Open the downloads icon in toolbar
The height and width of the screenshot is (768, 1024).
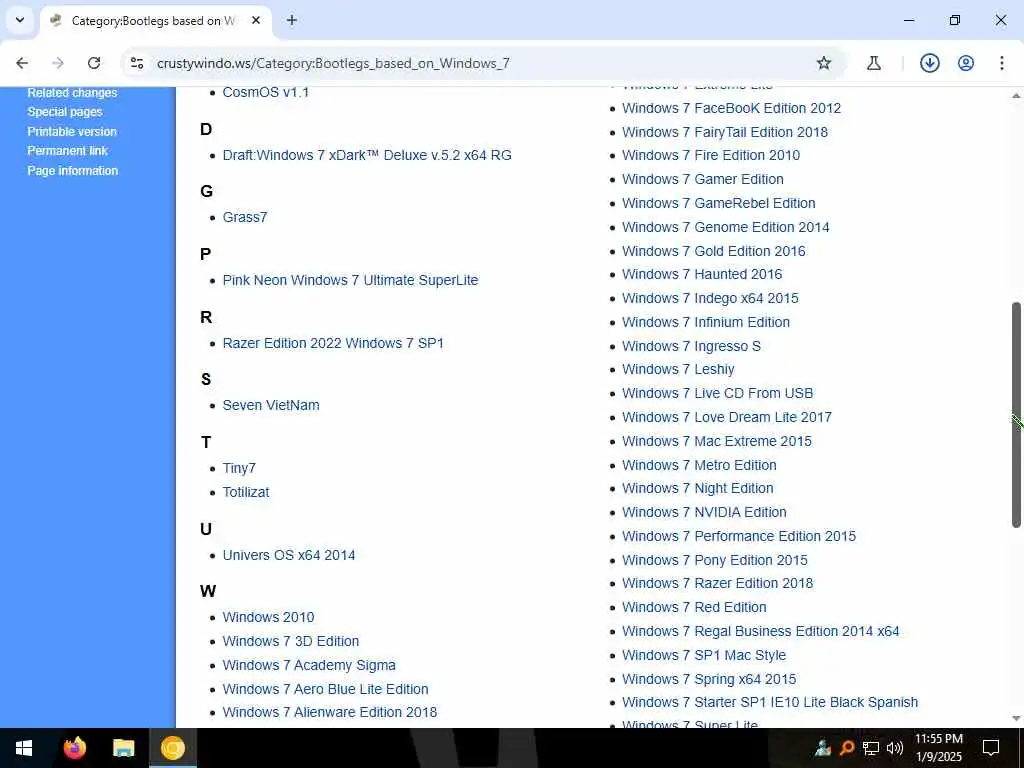coord(929,63)
